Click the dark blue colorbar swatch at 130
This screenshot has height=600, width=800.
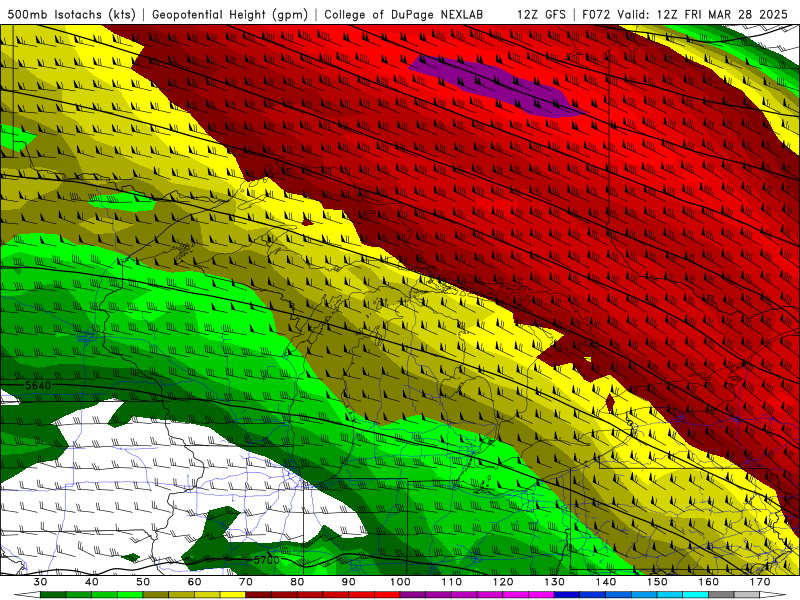pos(567,595)
